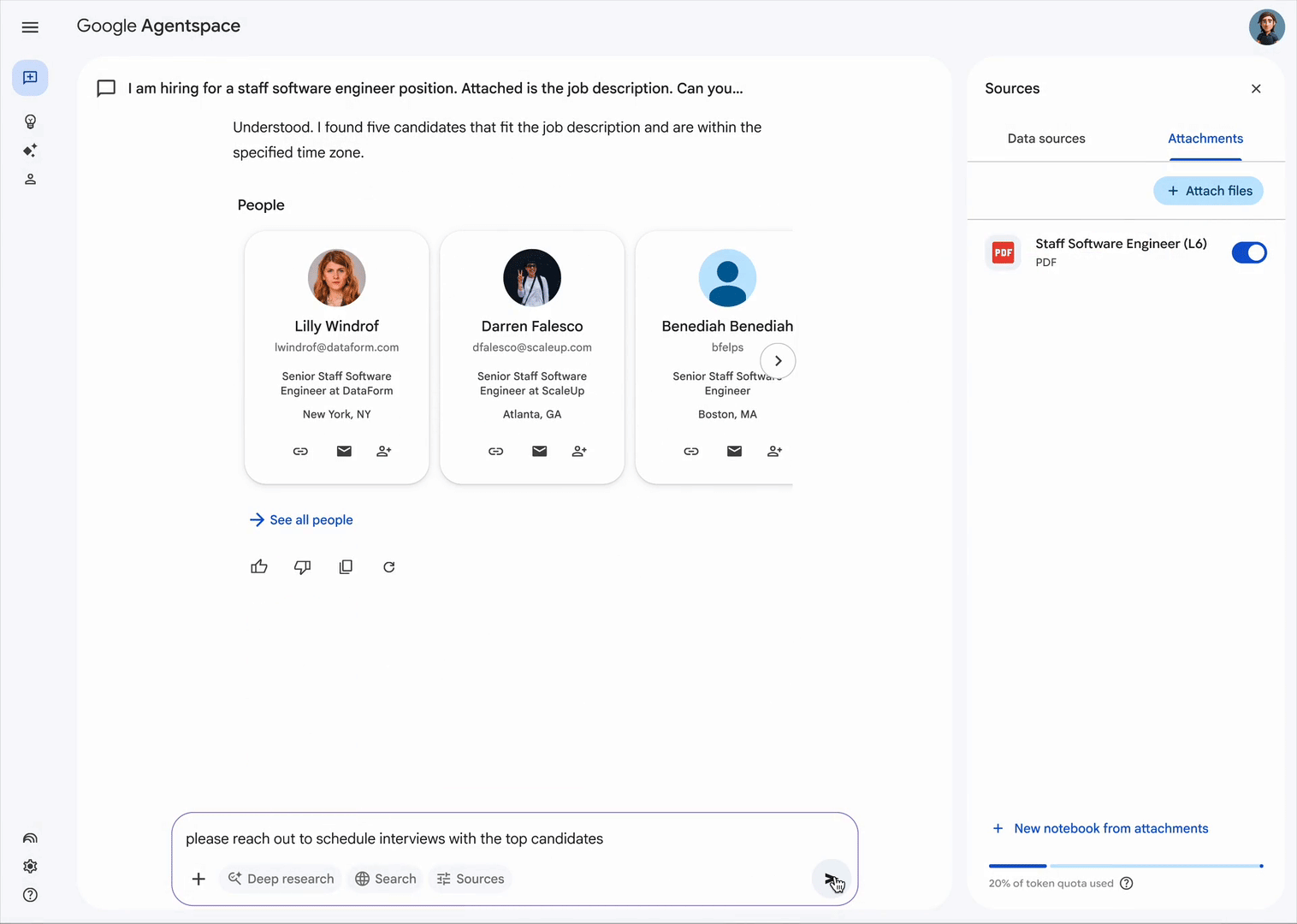Open the hamburger main menu
1297x924 pixels.
(30, 27)
